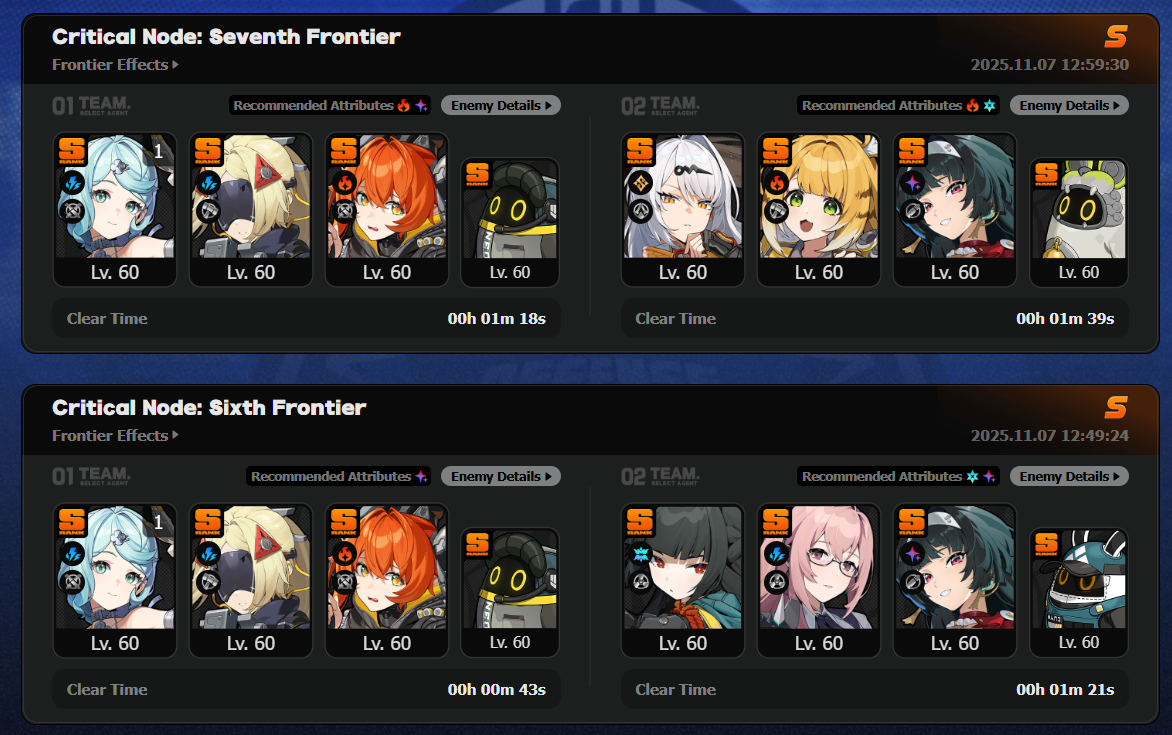Click S rank badge on Seventh Frontier header
1172x735 pixels.
1116,36
